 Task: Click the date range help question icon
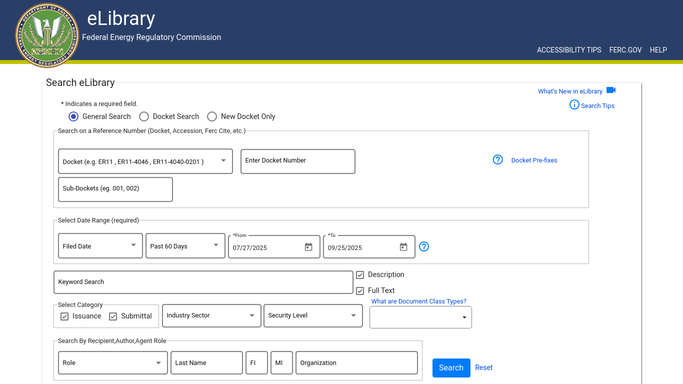point(424,247)
